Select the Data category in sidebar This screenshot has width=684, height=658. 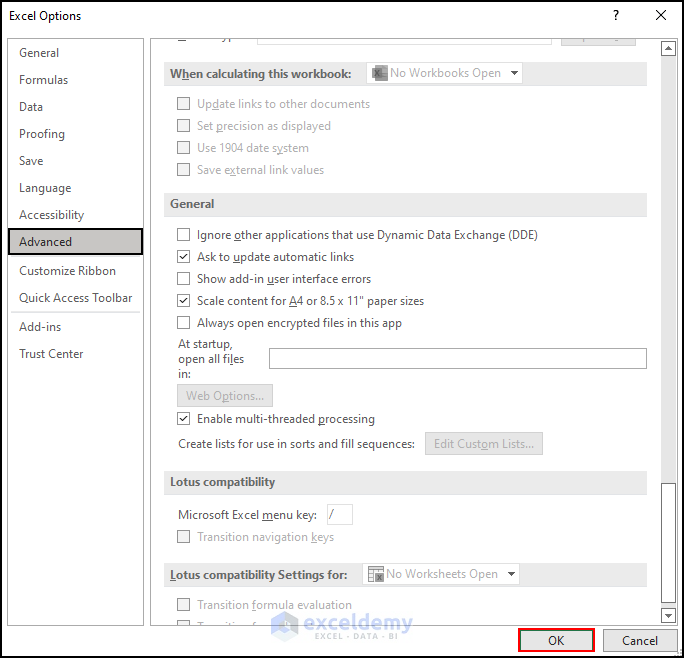pyautogui.click(x=31, y=107)
